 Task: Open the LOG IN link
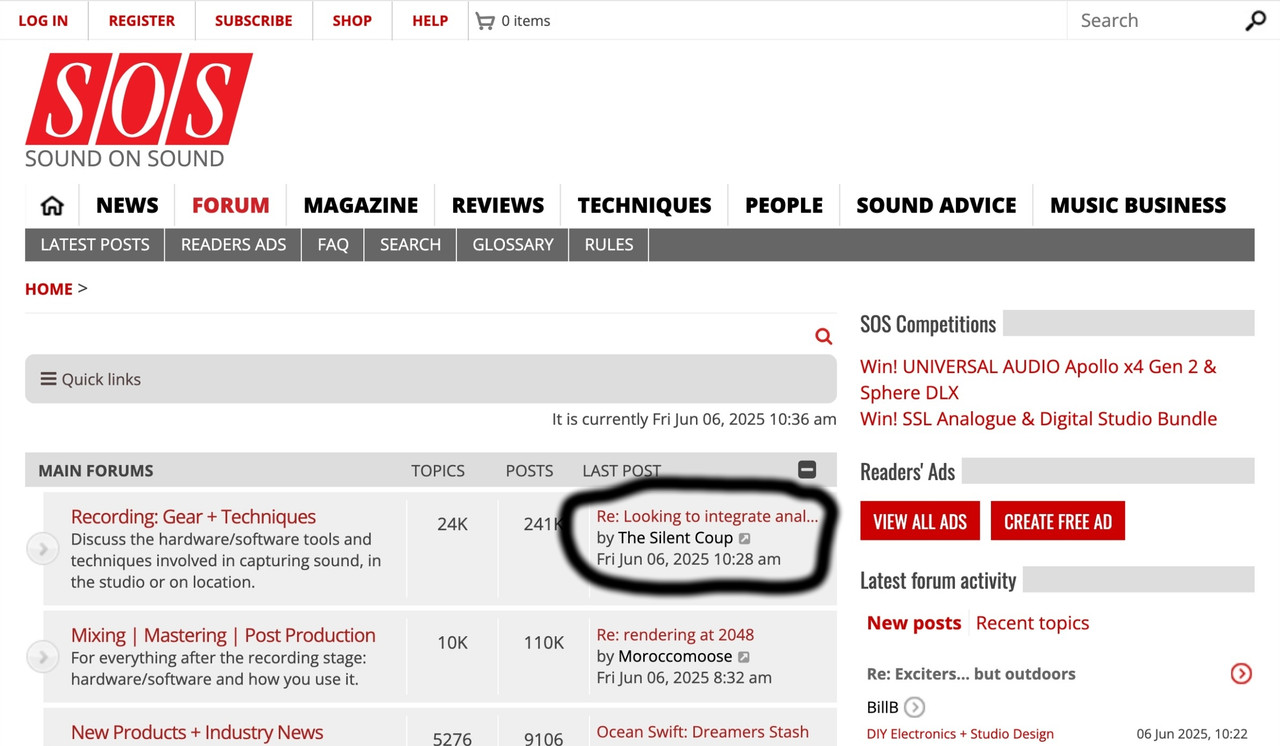tap(43, 20)
